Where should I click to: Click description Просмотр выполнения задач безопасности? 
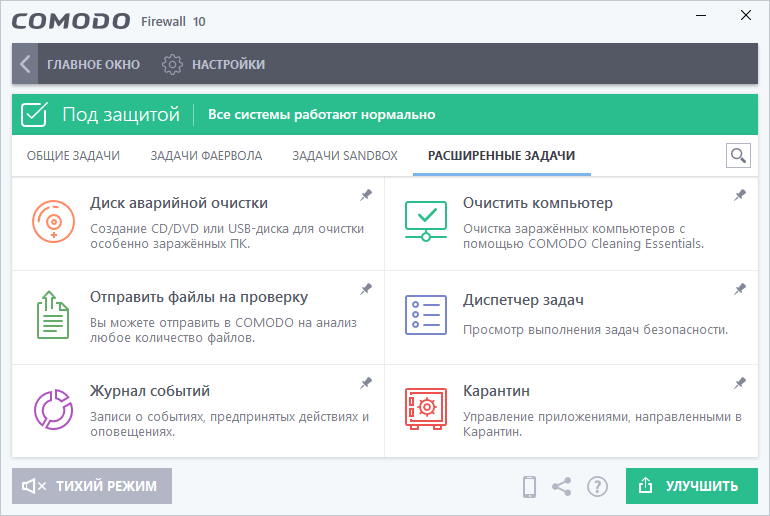click(x=595, y=329)
